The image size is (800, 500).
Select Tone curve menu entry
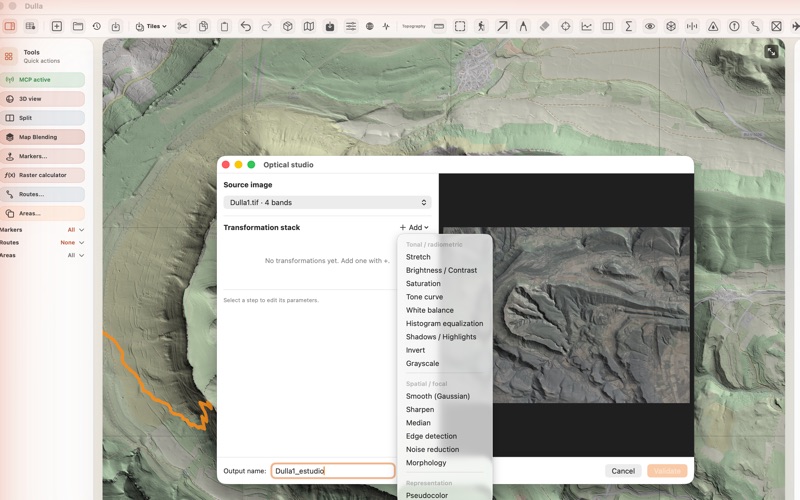424,296
